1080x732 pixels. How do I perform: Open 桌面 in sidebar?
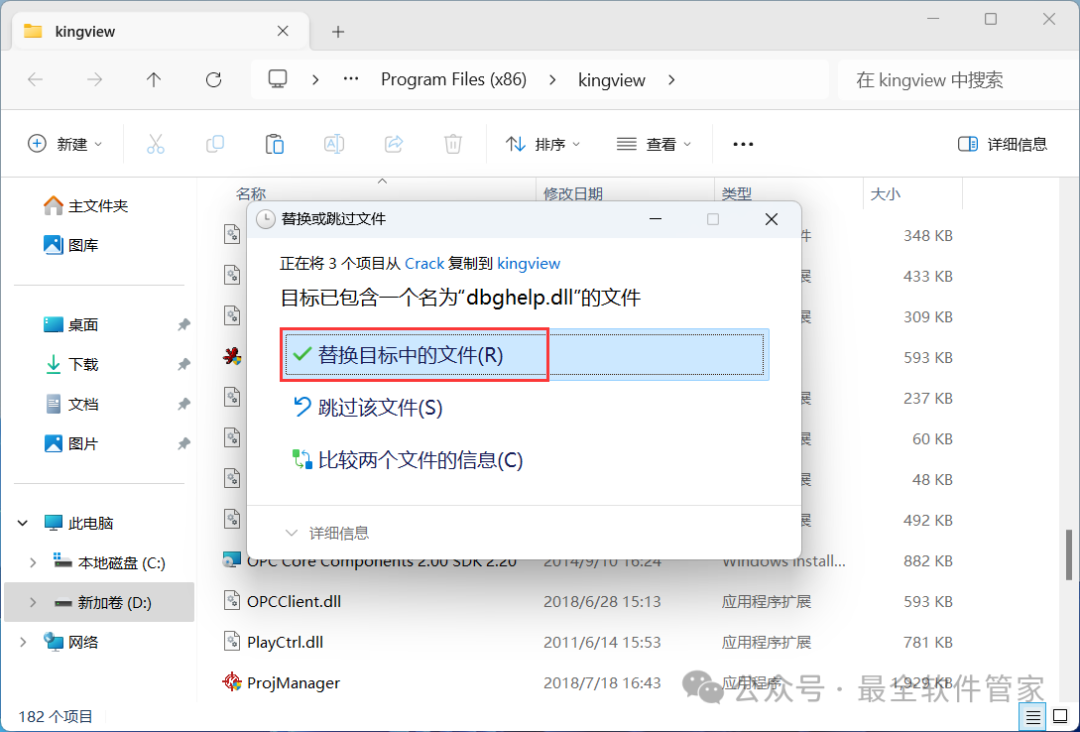tap(71, 324)
